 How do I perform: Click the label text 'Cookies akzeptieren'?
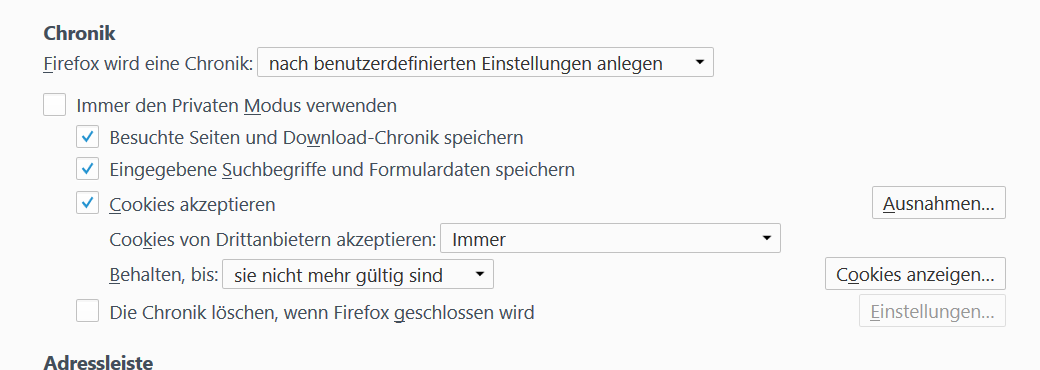tap(192, 204)
